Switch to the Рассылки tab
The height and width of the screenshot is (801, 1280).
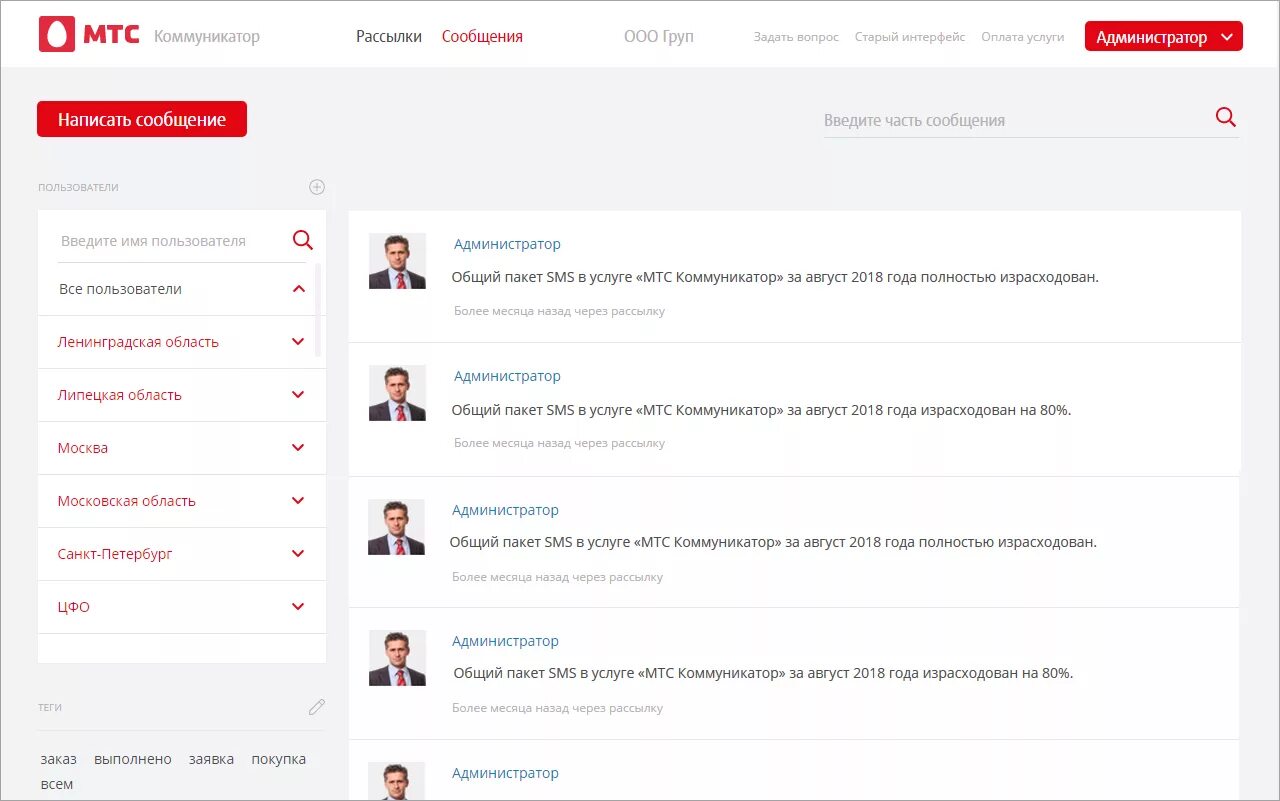click(x=389, y=37)
